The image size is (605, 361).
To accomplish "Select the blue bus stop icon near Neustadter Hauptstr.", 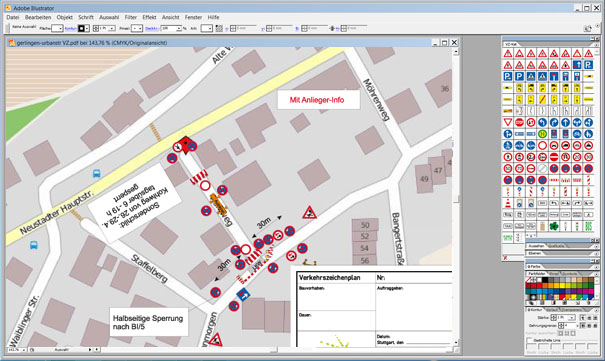I will pyautogui.click(x=96, y=174).
